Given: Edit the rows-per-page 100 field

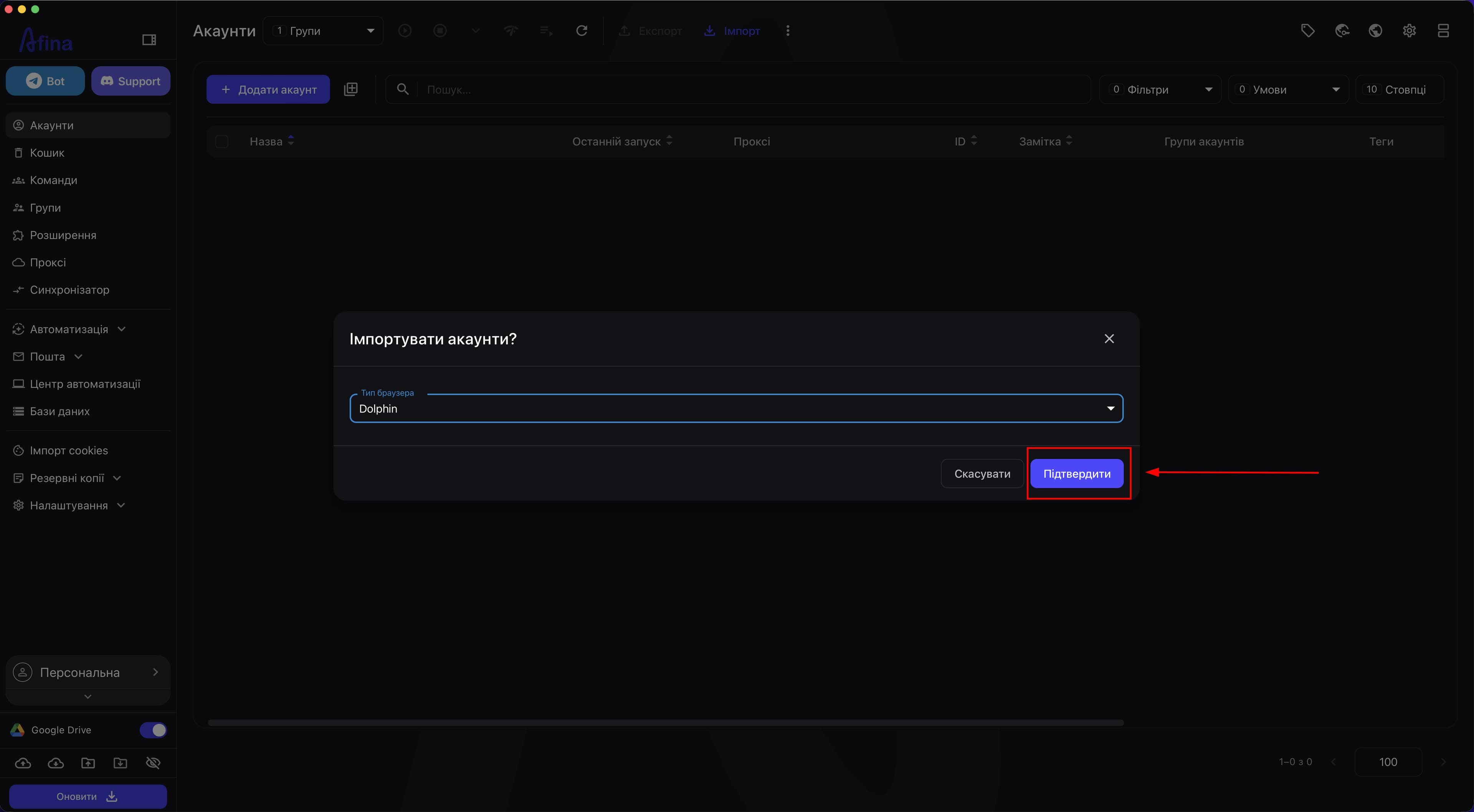Looking at the screenshot, I should (1388, 762).
